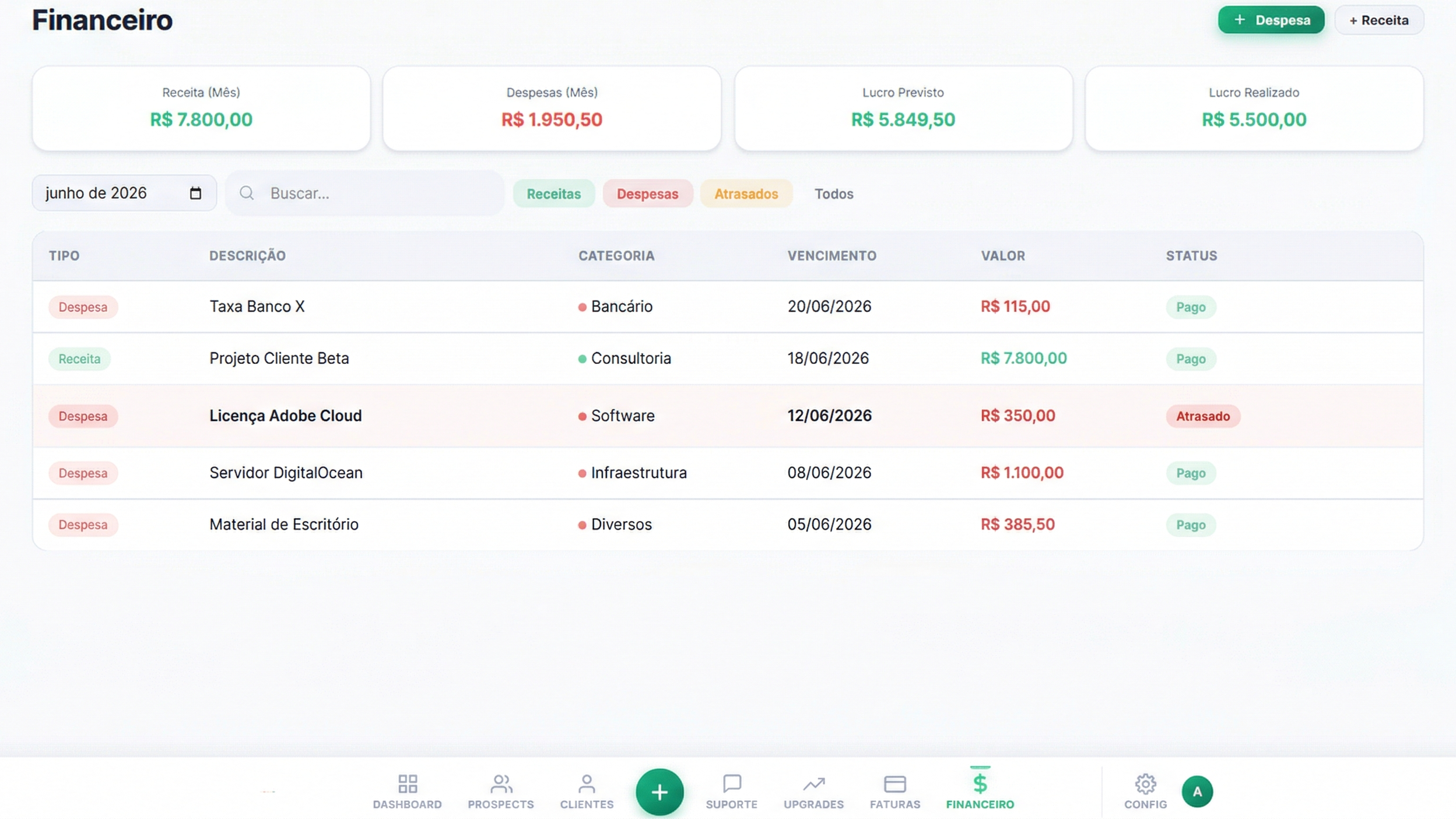Open the user avatar A
1456x819 pixels.
click(x=1197, y=791)
